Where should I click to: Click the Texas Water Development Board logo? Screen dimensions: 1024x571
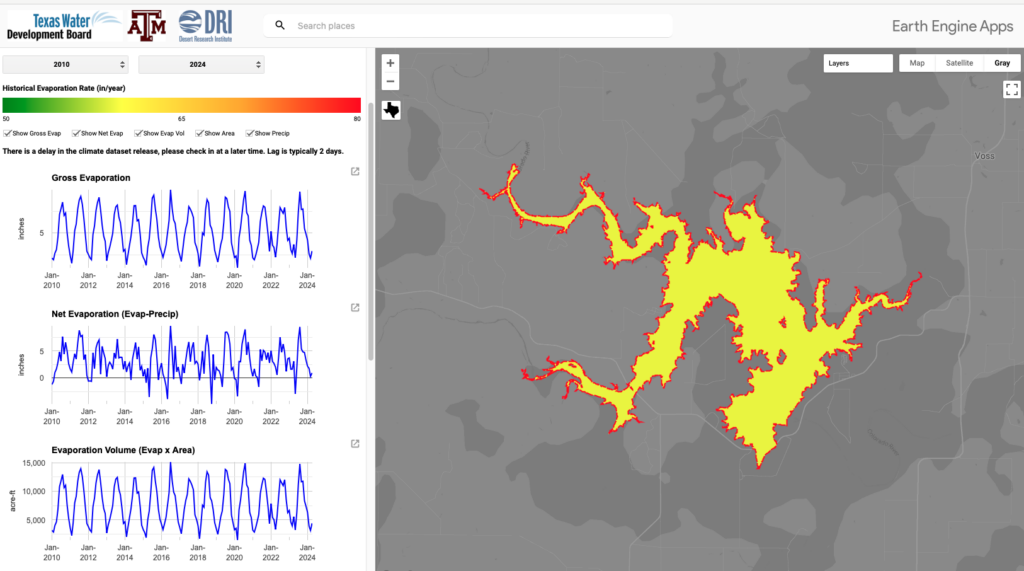pos(60,25)
